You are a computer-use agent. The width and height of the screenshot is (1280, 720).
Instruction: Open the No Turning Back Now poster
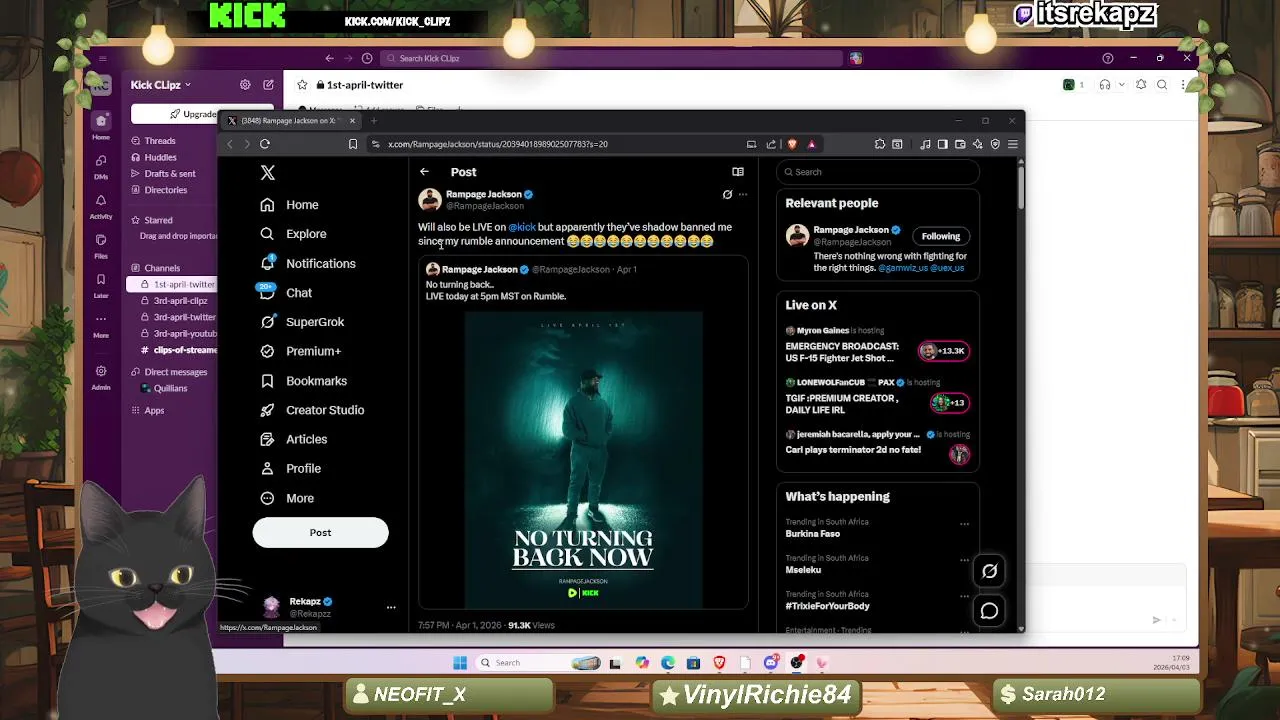[583, 460]
